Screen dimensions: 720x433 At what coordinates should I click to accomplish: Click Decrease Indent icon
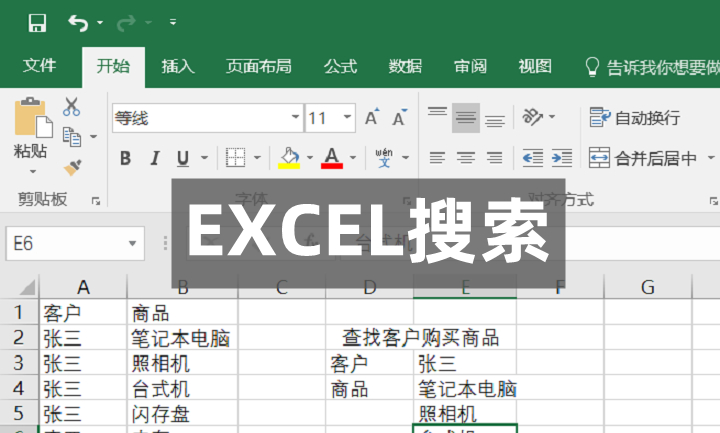[533, 158]
